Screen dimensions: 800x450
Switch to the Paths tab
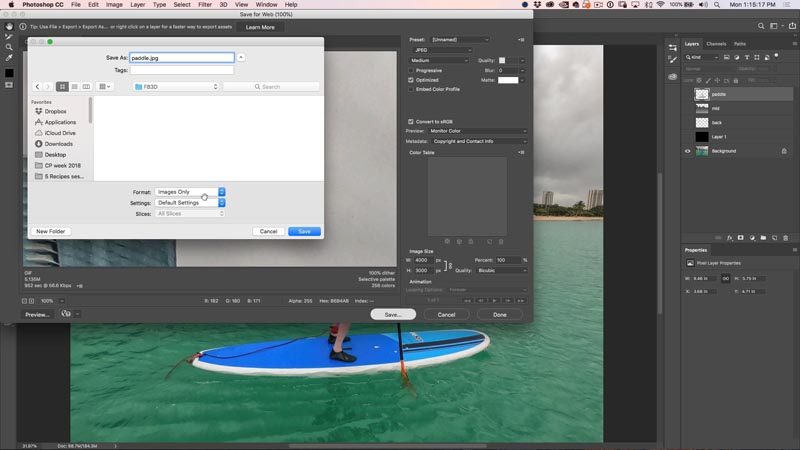pyautogui.click(x=740, y=44)
